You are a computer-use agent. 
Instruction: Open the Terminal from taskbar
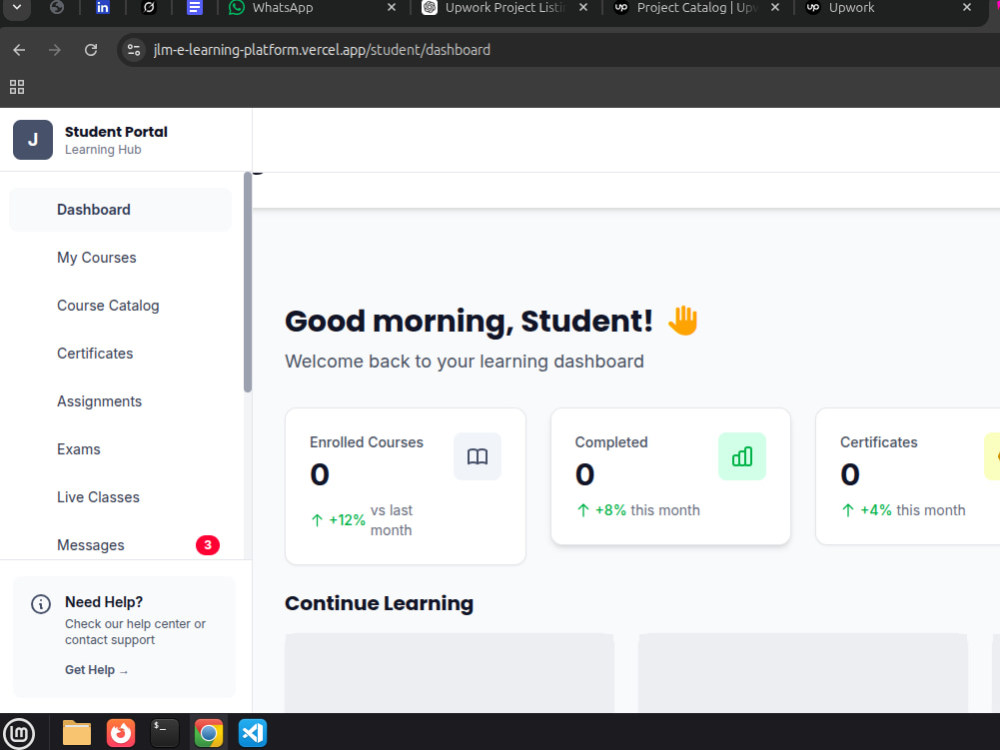(x=165, y=733)
